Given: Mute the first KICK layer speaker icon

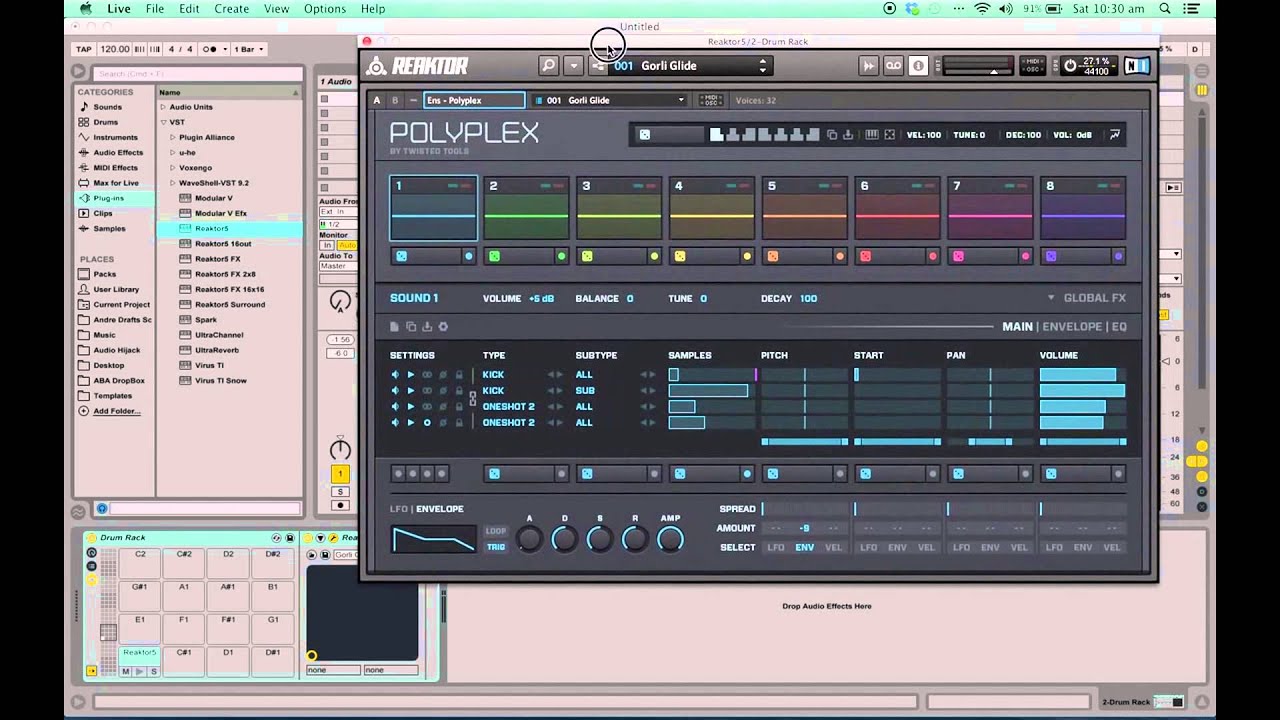Looking at the screenshot, I should click(395, 375).
